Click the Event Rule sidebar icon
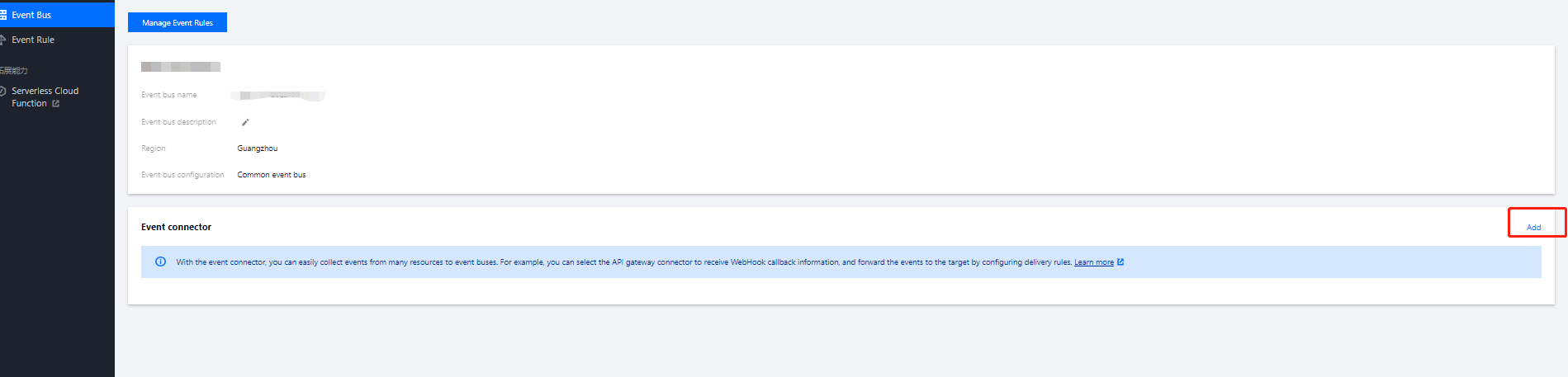 click(x=3, y=40)
